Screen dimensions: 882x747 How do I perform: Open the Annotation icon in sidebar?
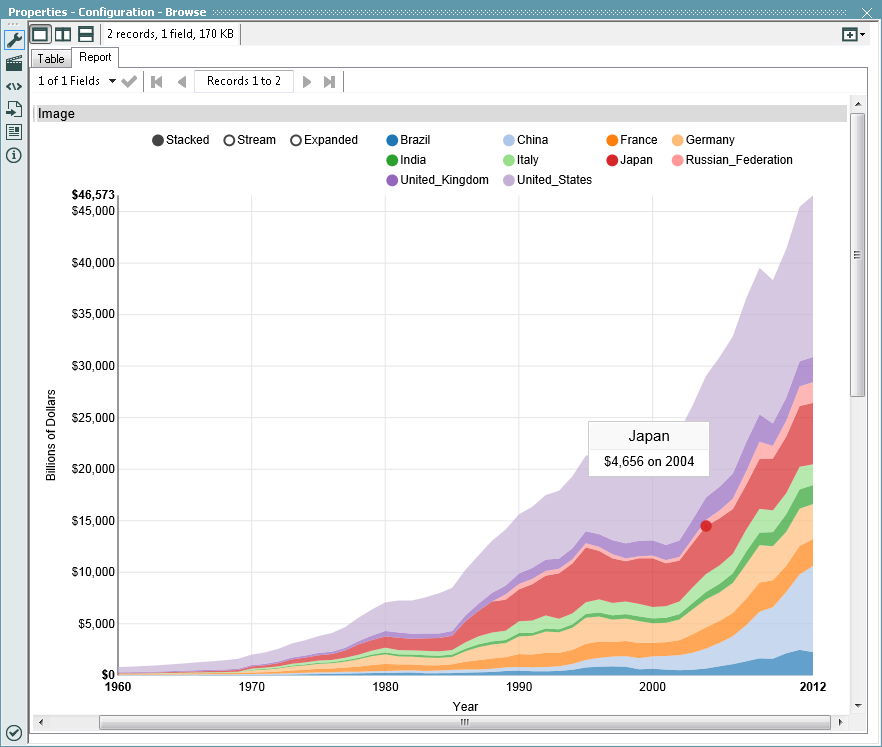[x=14, y=132]
